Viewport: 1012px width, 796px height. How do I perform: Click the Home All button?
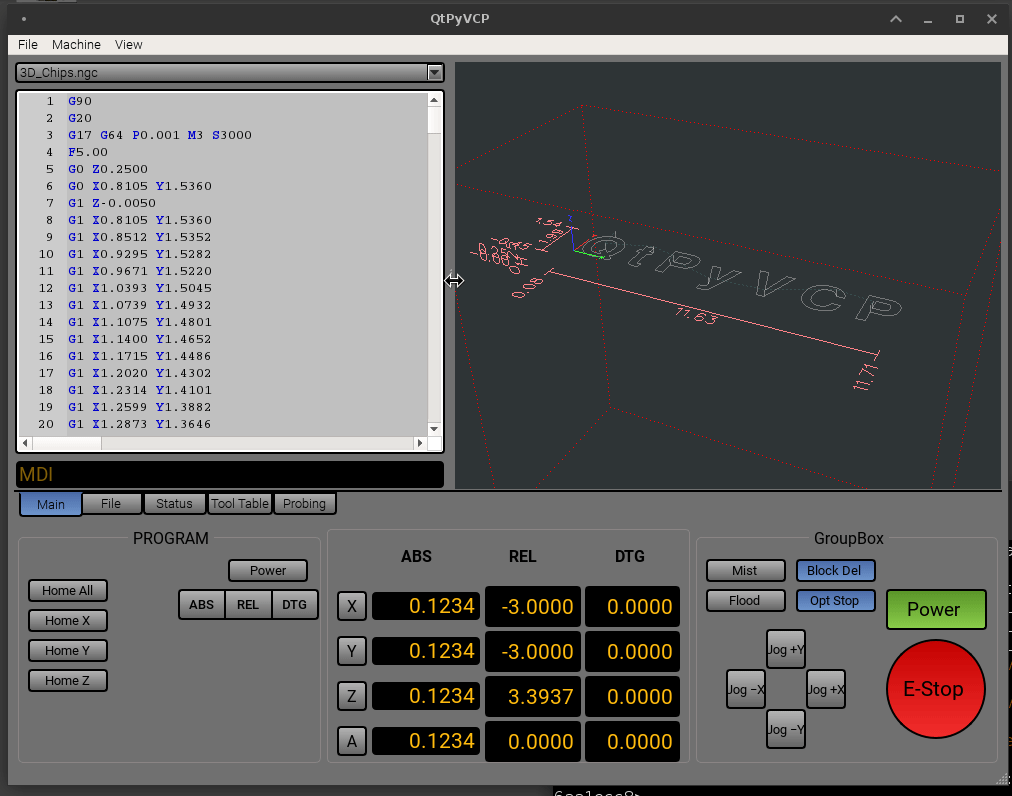(x=68, y=591)
